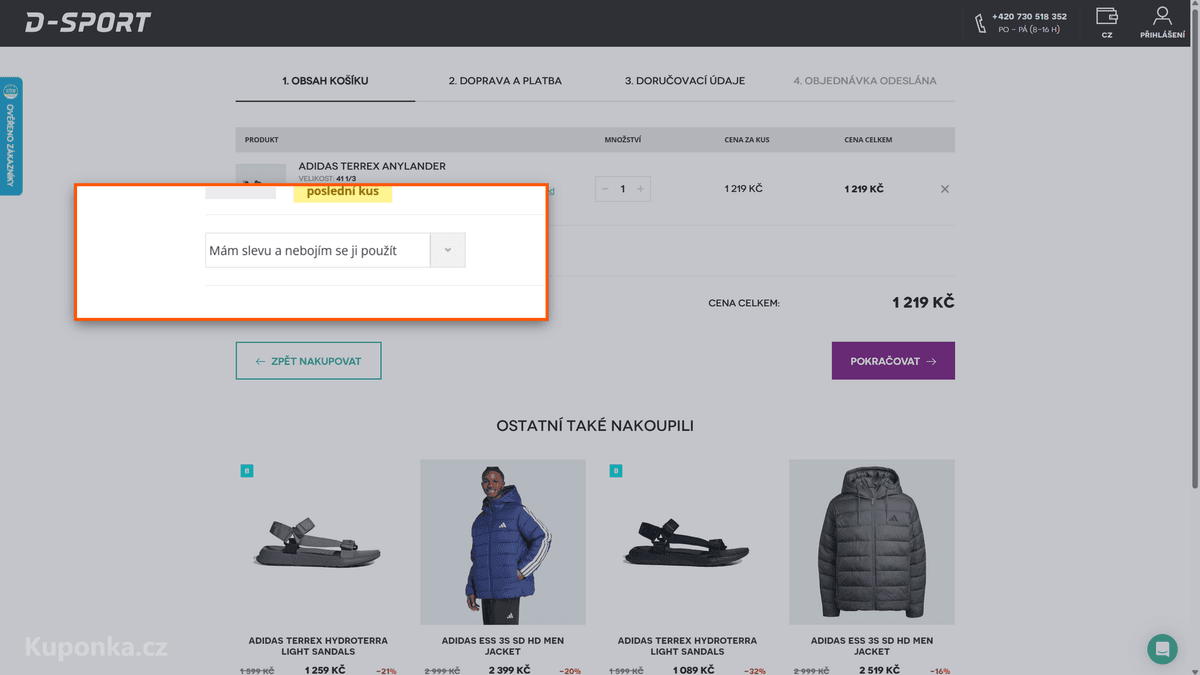Edit the quantity field showing 1
The height and width of the screenshot is (675, 1200).
(x=623, y=189)
